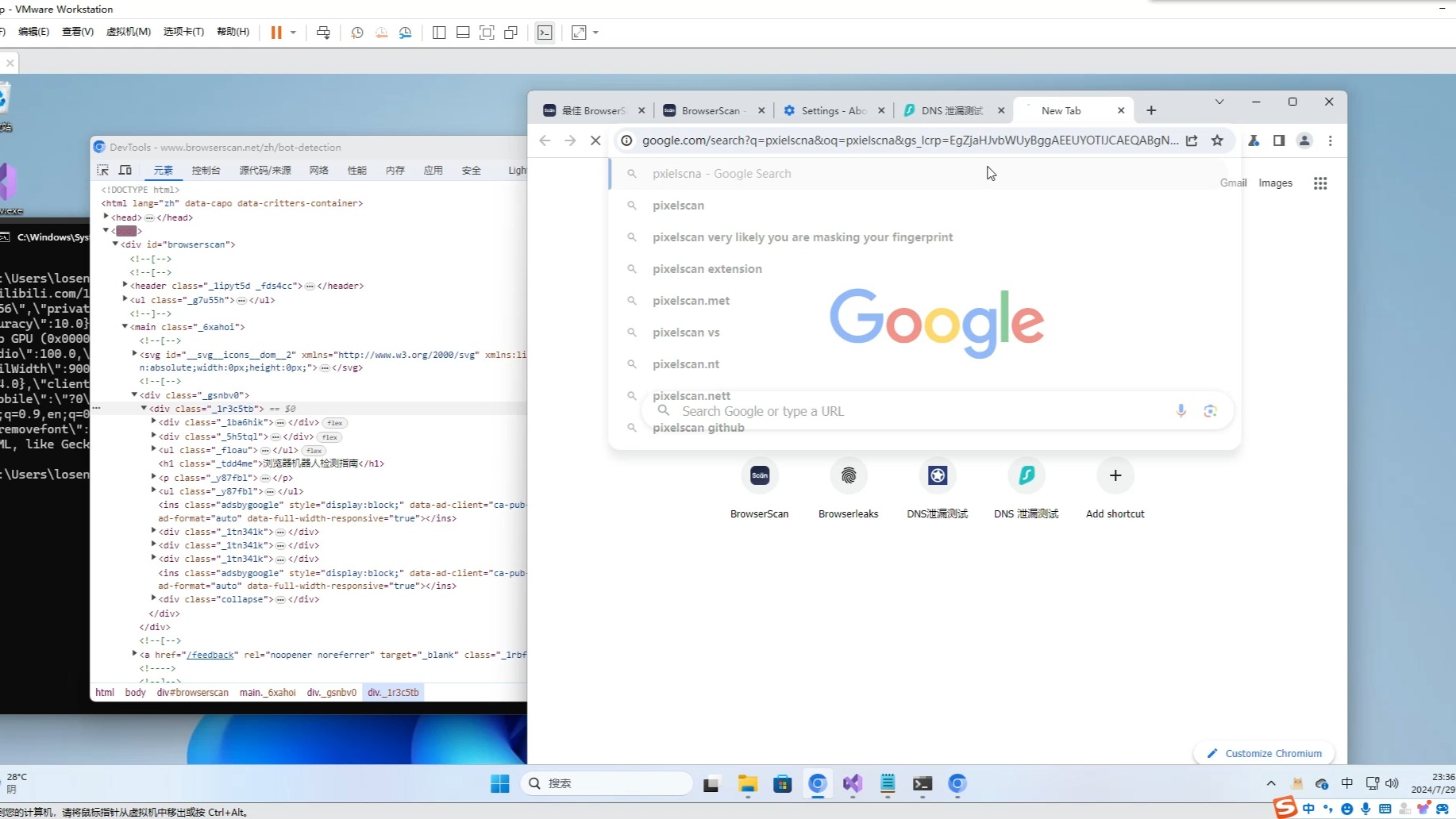The width and height of the screenshot is (1456, 819).
Task: Click the /feedback link in DevTools
Action: click(210, 655)
